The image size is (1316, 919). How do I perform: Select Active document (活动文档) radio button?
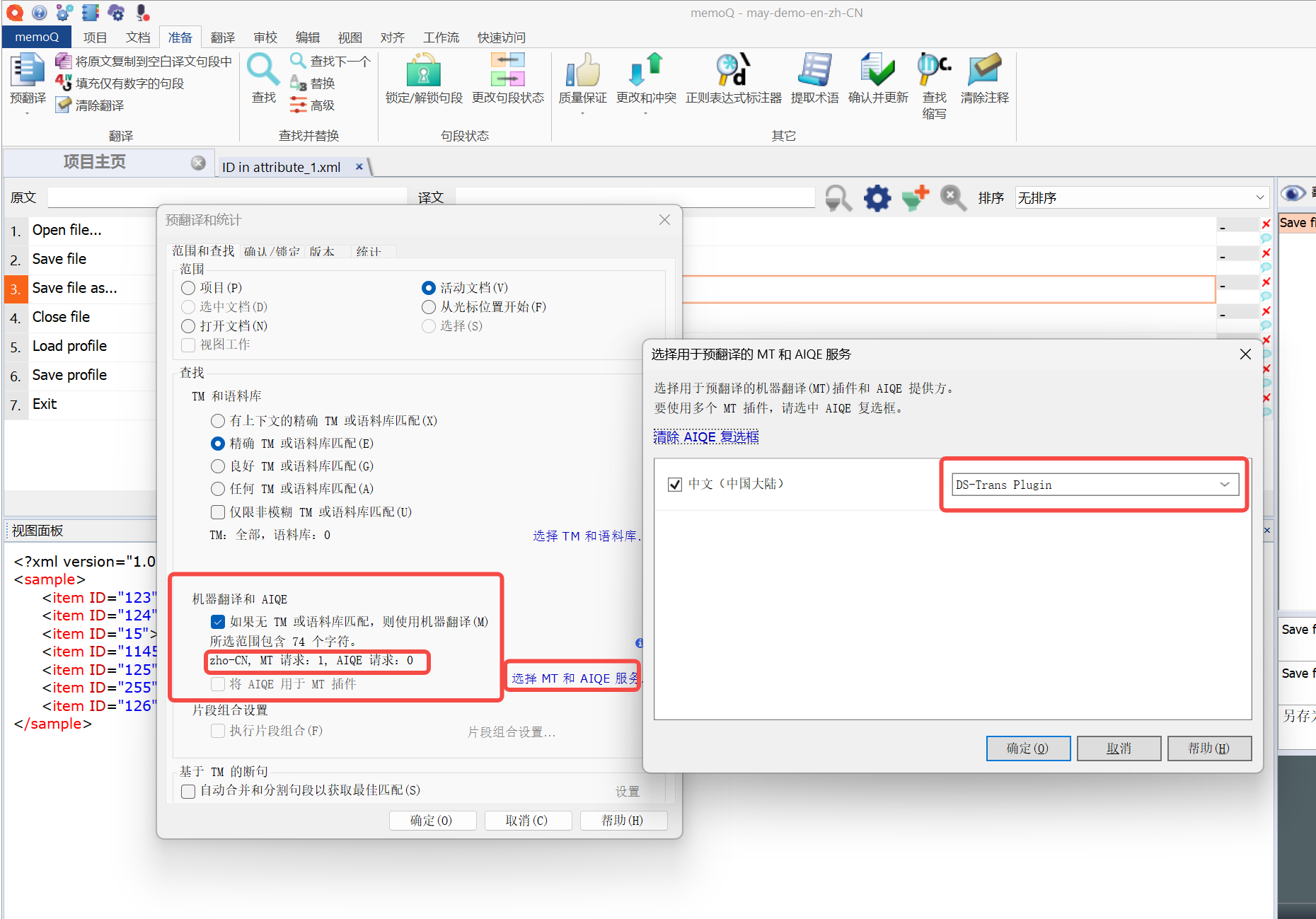(428, 288)
